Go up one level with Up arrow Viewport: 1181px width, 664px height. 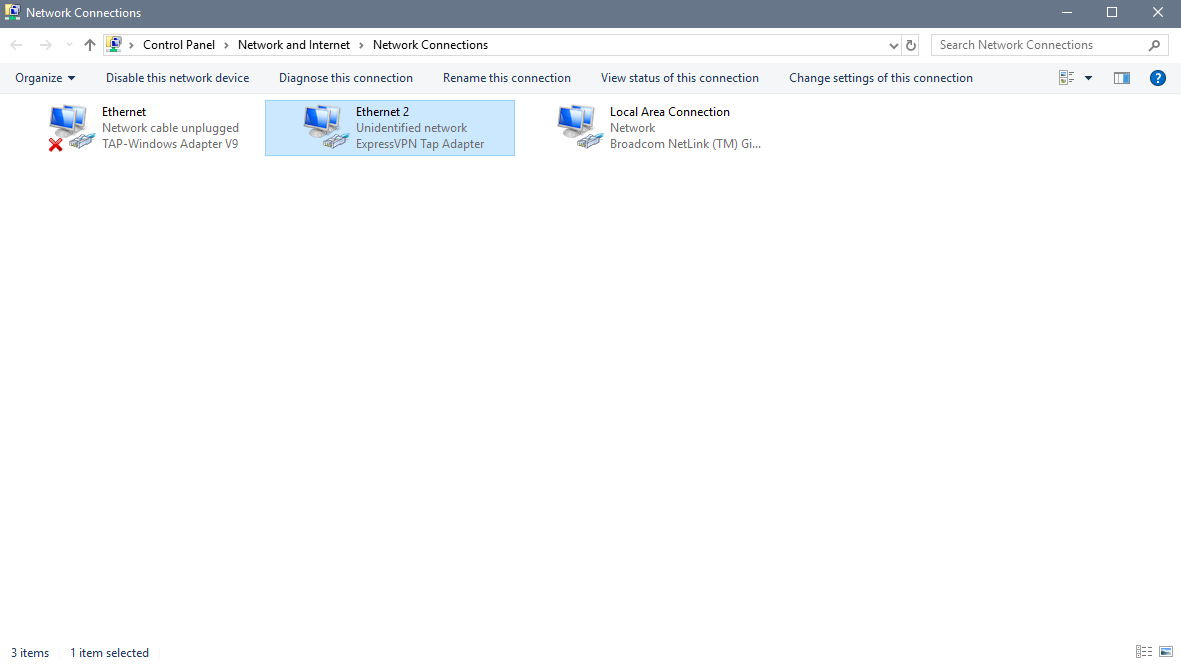(90, 45)
